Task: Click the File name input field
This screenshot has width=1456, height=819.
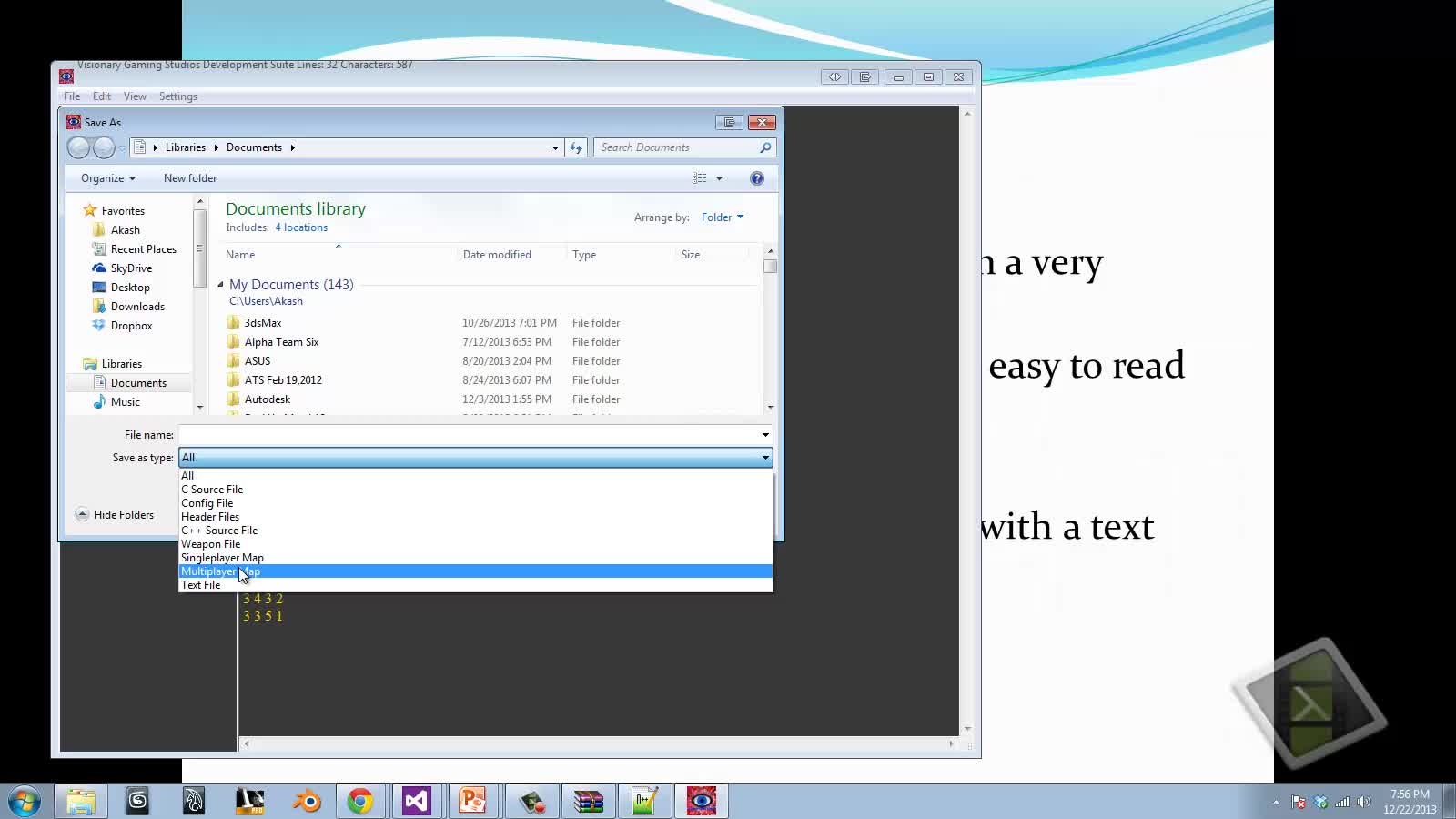Action: pos(469,435)
